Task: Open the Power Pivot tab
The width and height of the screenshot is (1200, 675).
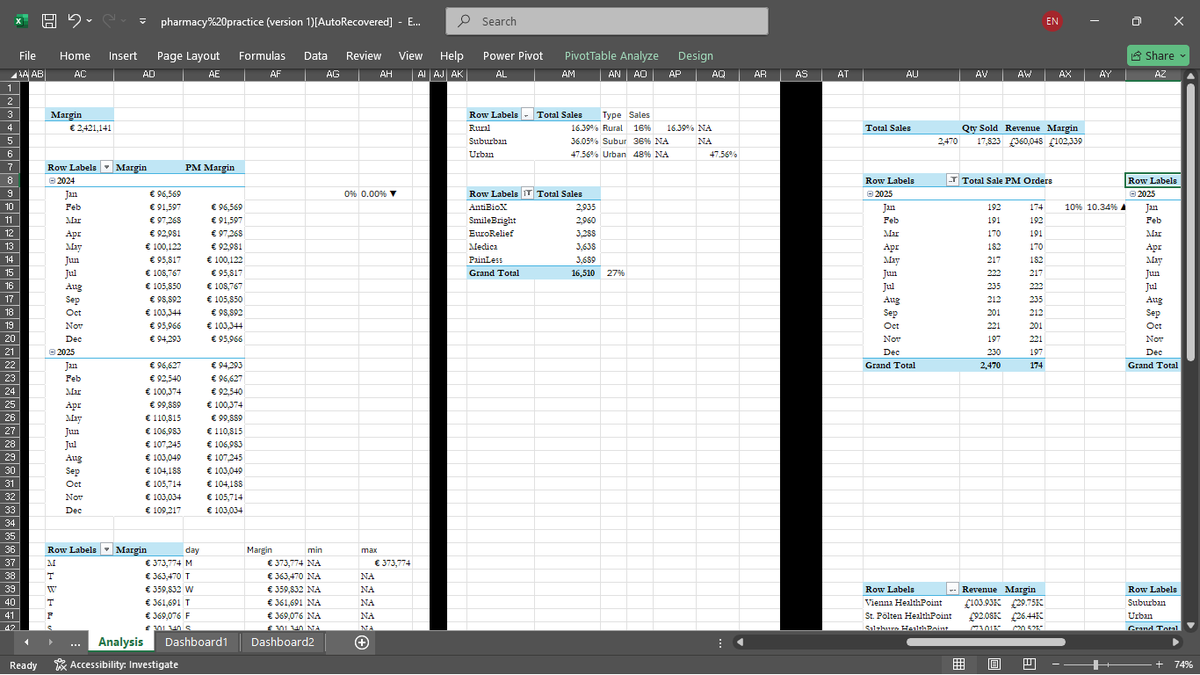Action: pos(513,56)
